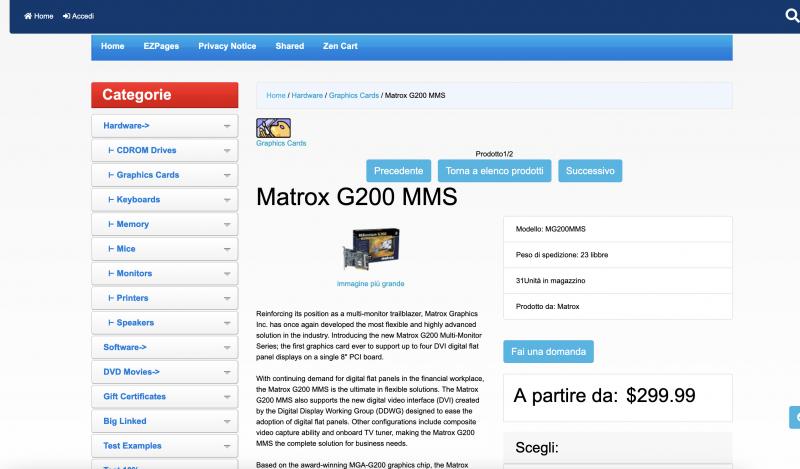Image resolution: width=800 pixels, height=469 pixels.
Task: Select Hardware-> in the Categorie sidebar
Action: coord(126,126)
